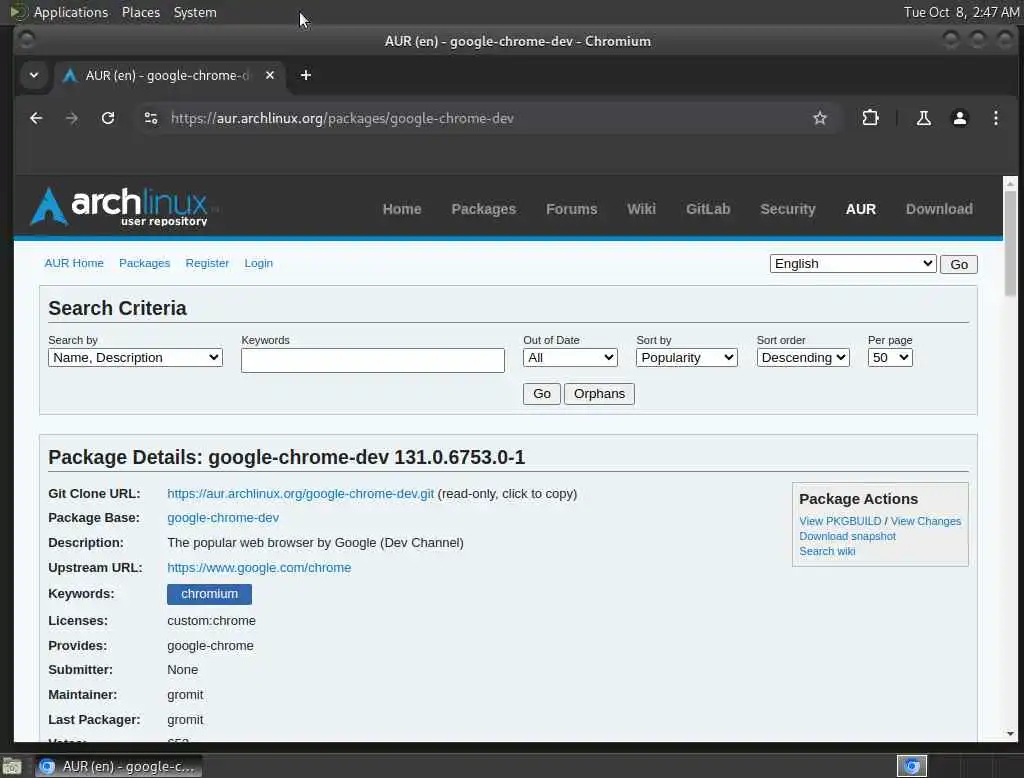Click the forward navigation arrow
This screenshot has width=1024, height=778.
[x=72, y=118]
